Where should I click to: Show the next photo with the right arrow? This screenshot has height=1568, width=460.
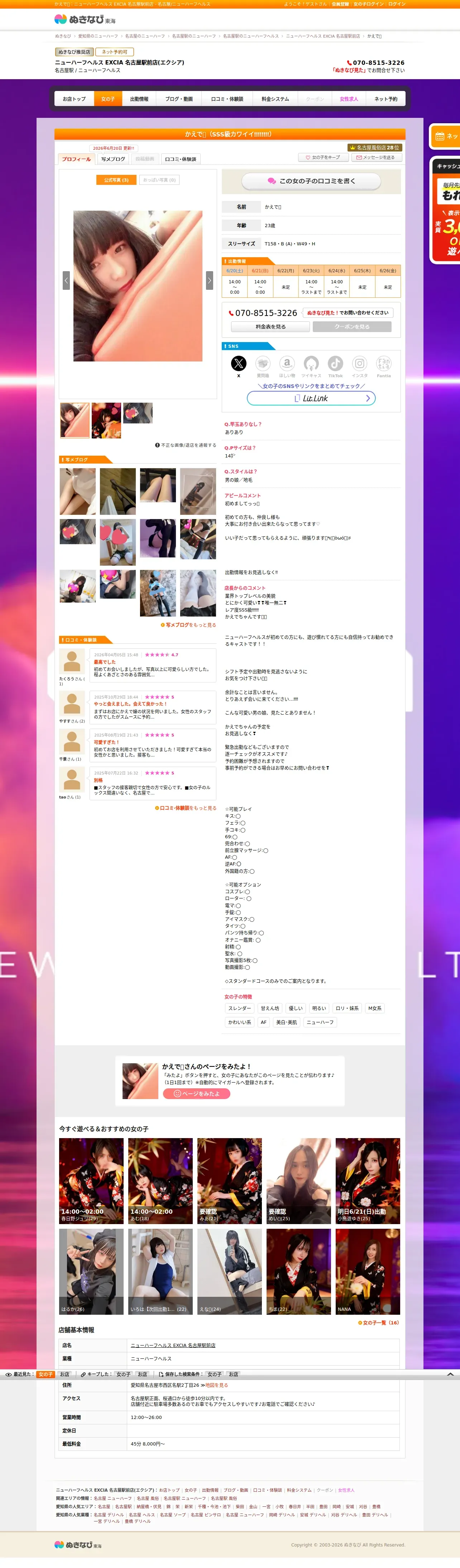(209, 280)
